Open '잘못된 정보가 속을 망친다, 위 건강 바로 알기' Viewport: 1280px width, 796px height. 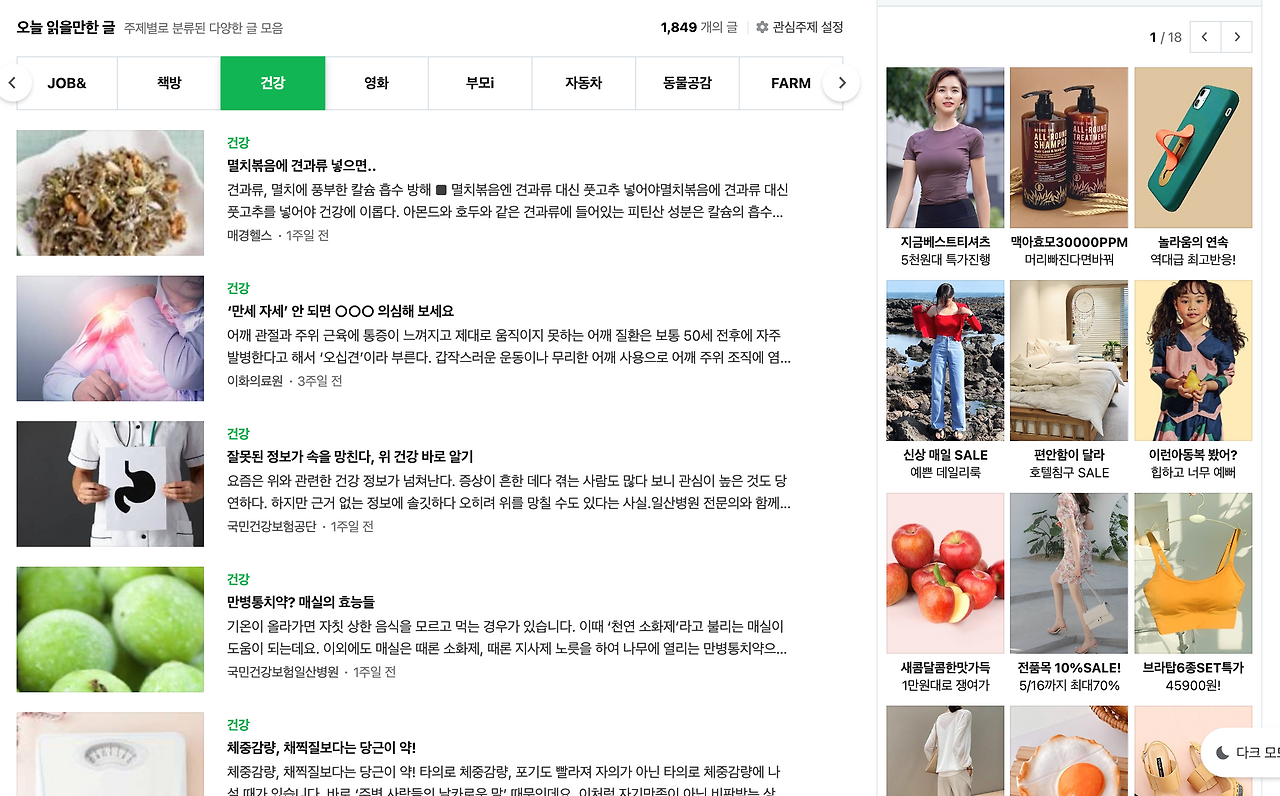pos(350,457)
